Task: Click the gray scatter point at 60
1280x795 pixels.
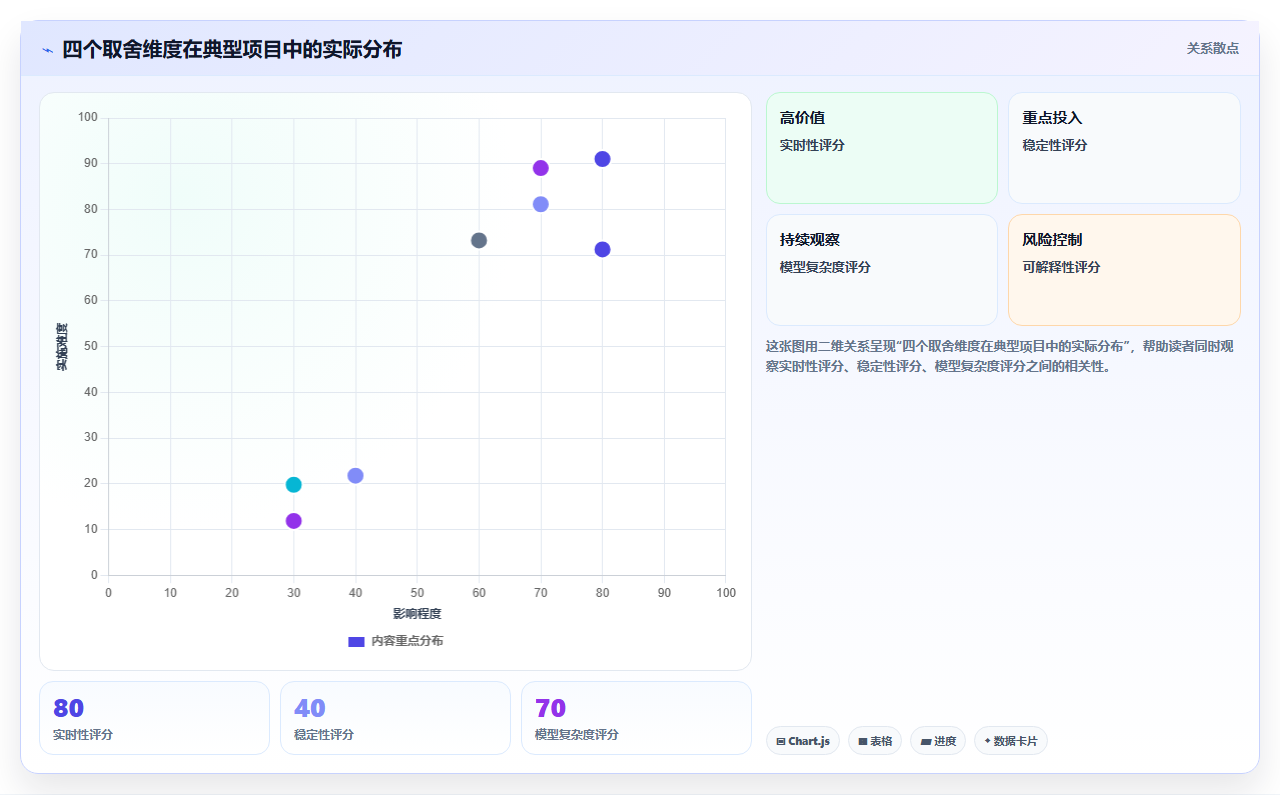Action: [479, 241]
